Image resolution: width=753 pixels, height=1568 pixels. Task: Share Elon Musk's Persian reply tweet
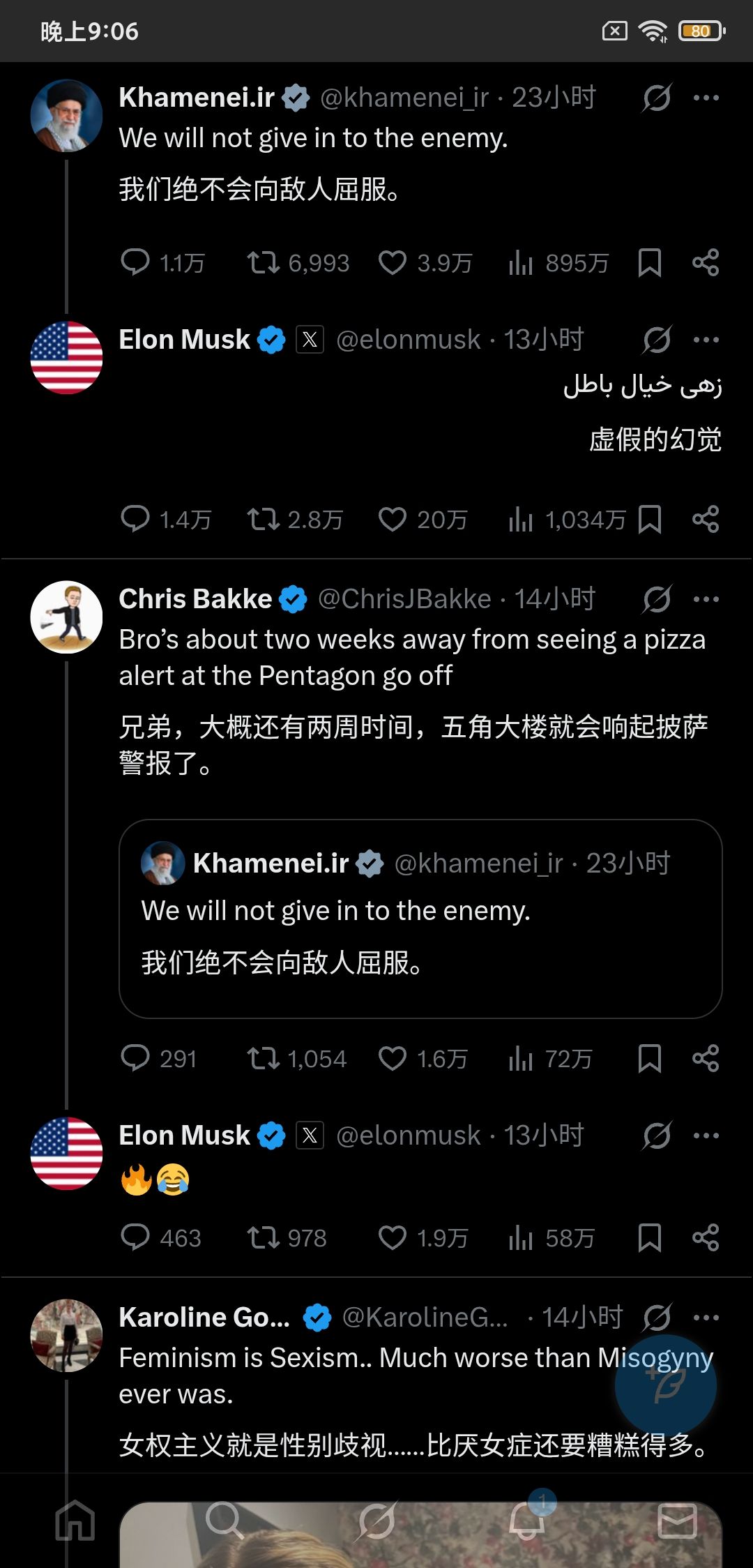(x=705, y=520)
